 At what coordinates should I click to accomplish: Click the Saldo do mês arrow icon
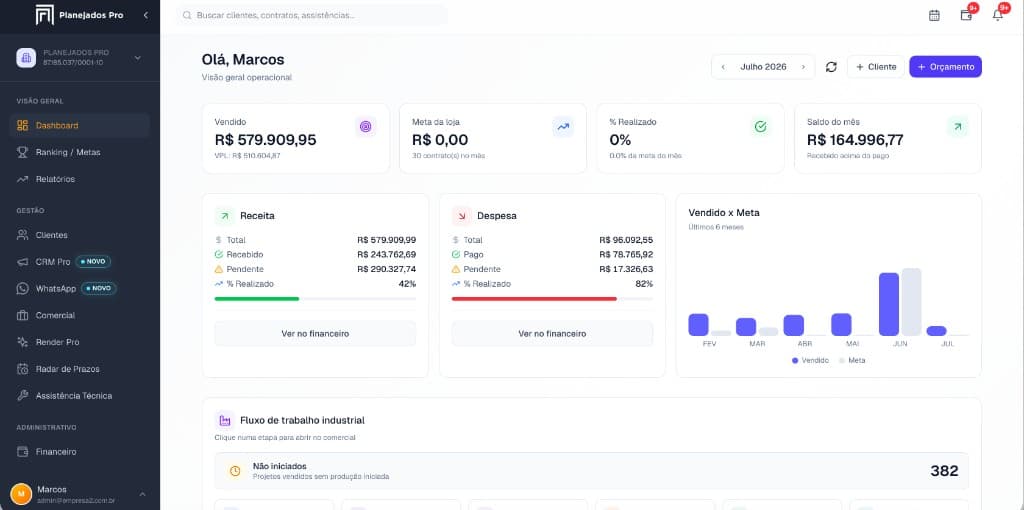point(957,127)
